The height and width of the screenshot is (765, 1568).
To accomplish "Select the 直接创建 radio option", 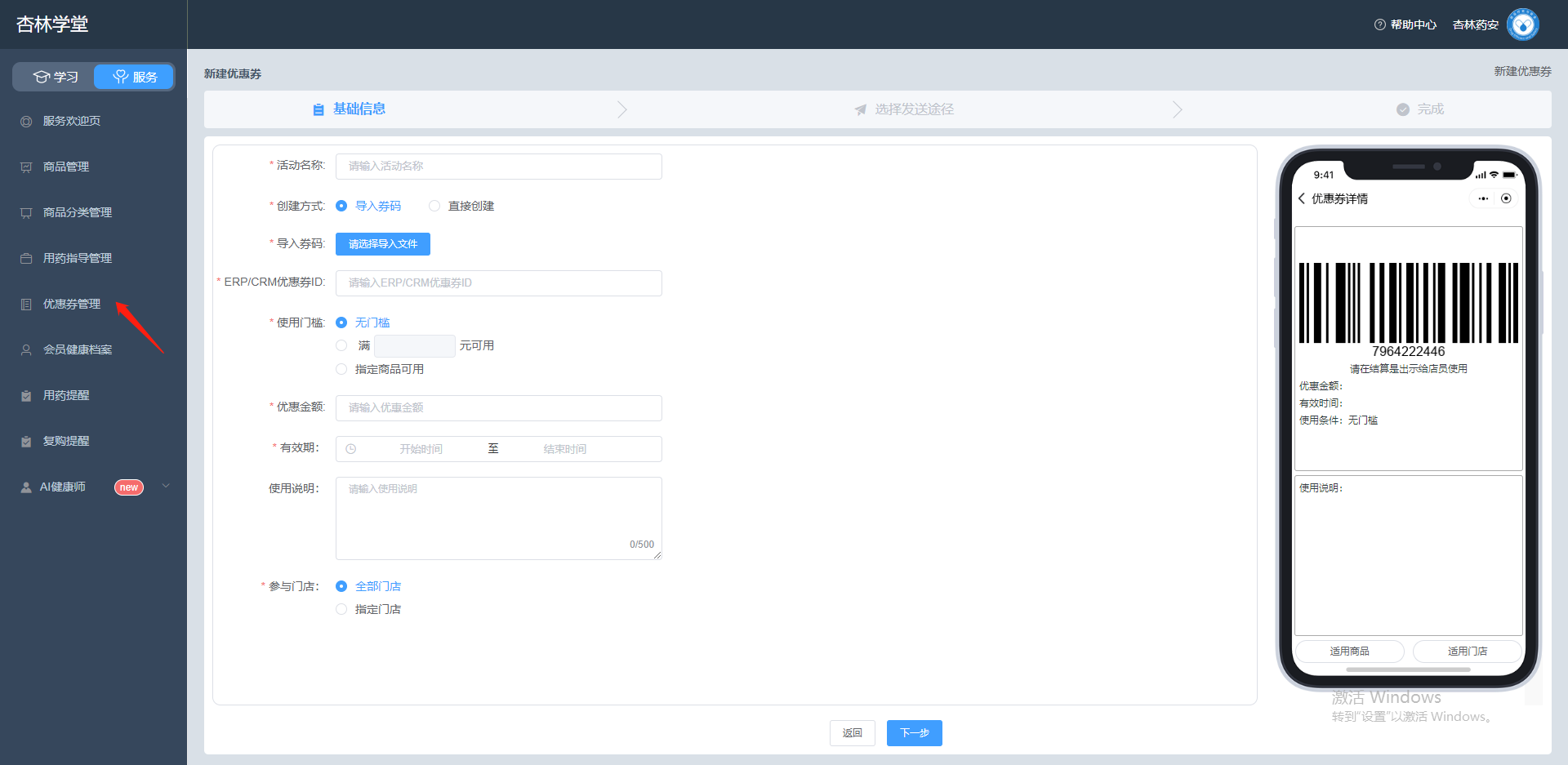I will (x=434, y=206).
